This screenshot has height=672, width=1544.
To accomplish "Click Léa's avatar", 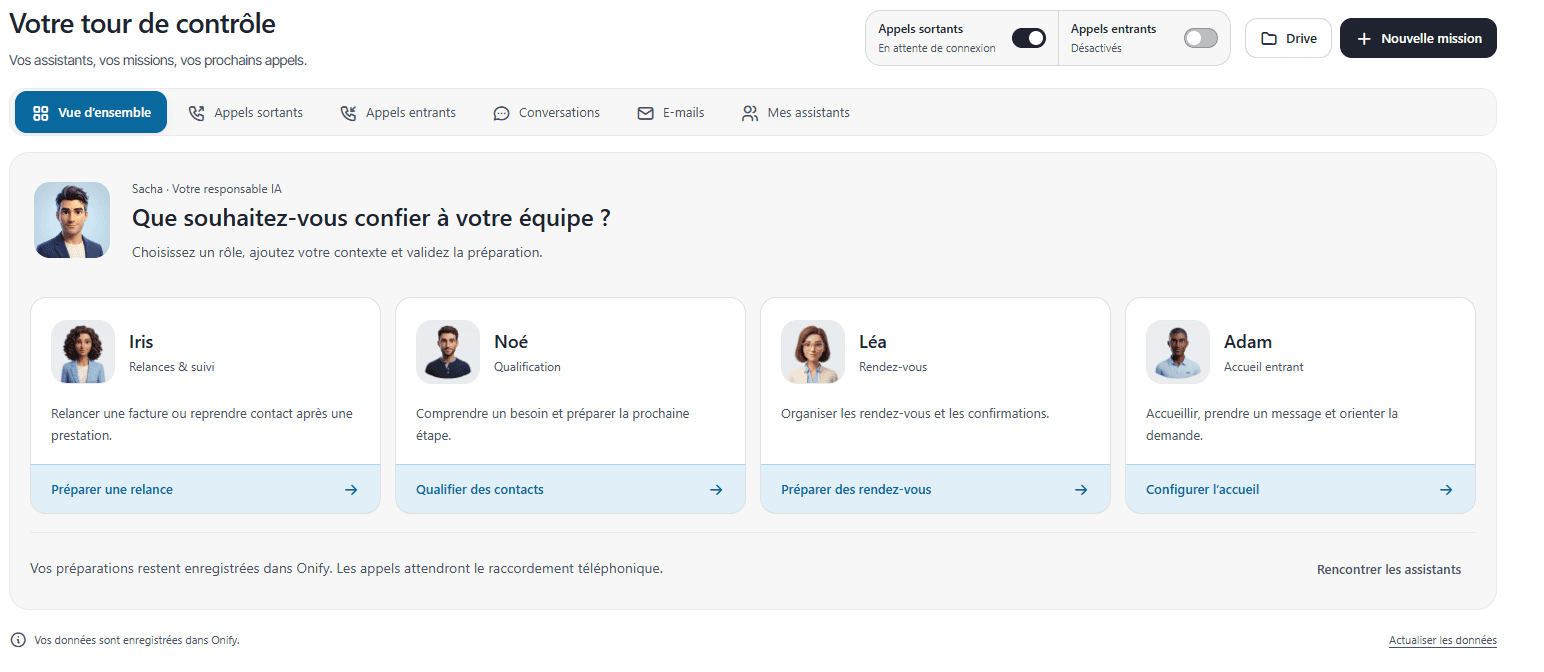I will 813,352.
